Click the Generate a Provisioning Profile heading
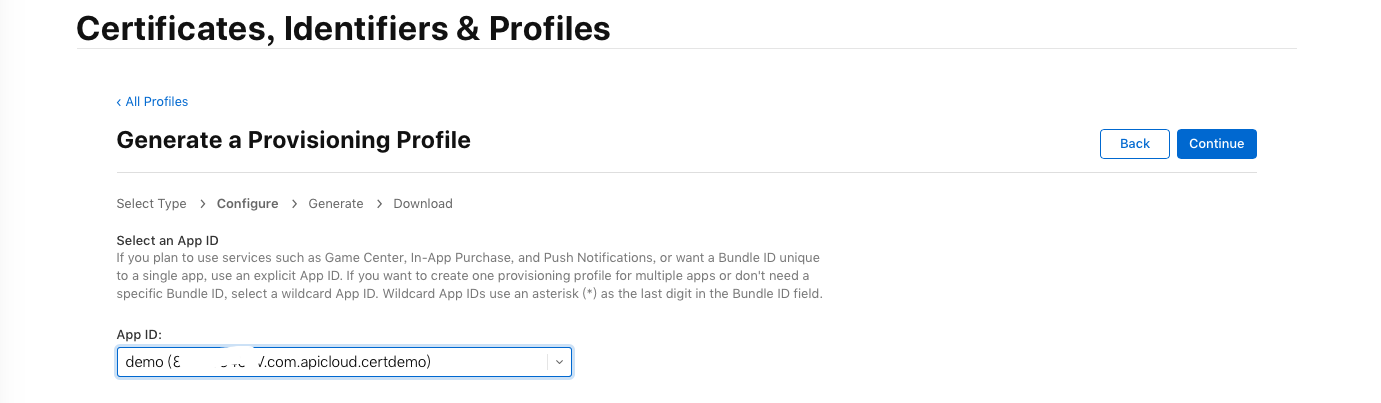1381x403 pixels. (293, 140)
